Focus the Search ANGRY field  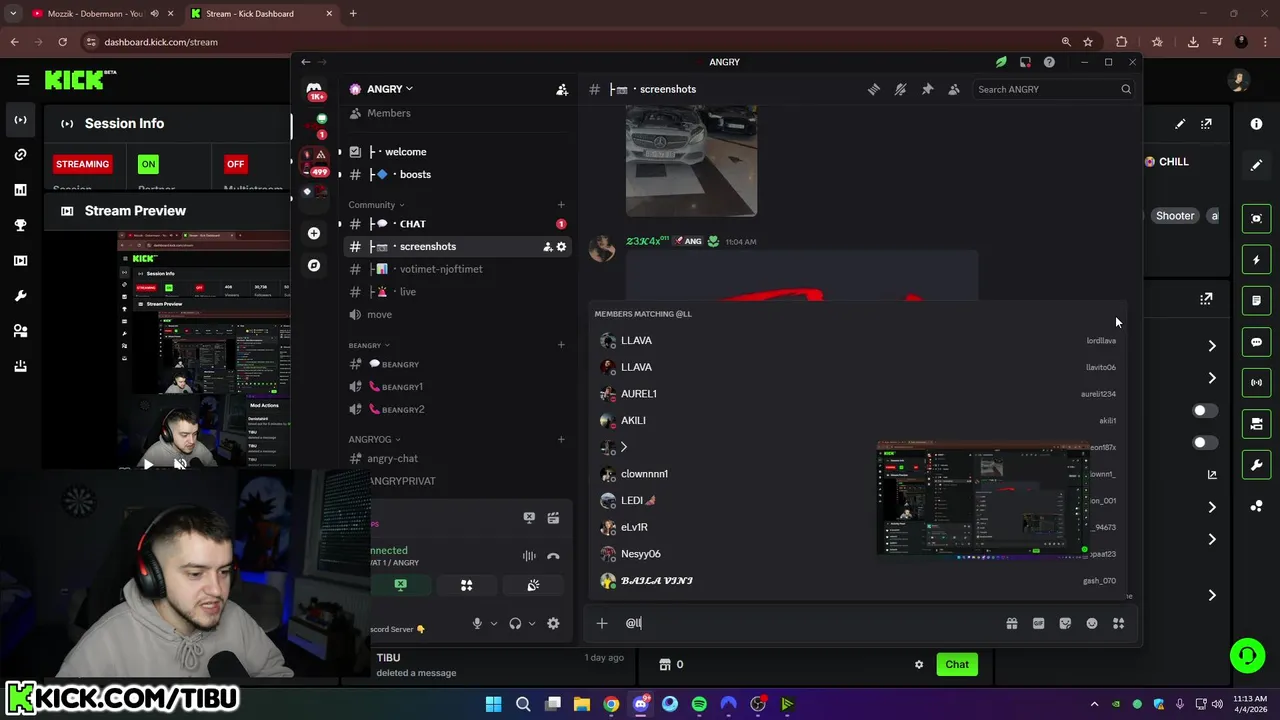(1054, 89)
